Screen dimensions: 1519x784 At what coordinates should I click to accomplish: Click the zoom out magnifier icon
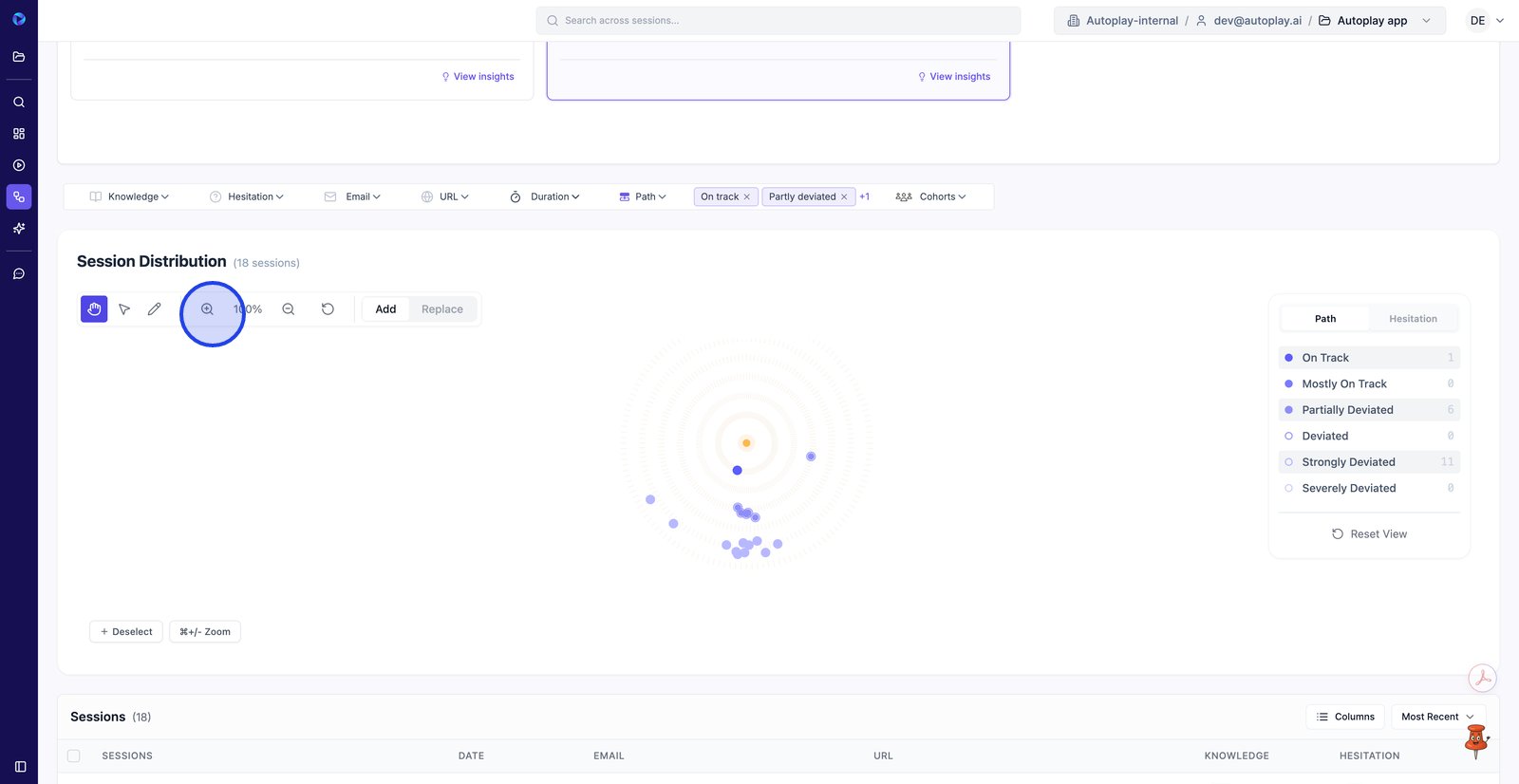point(289,309)
